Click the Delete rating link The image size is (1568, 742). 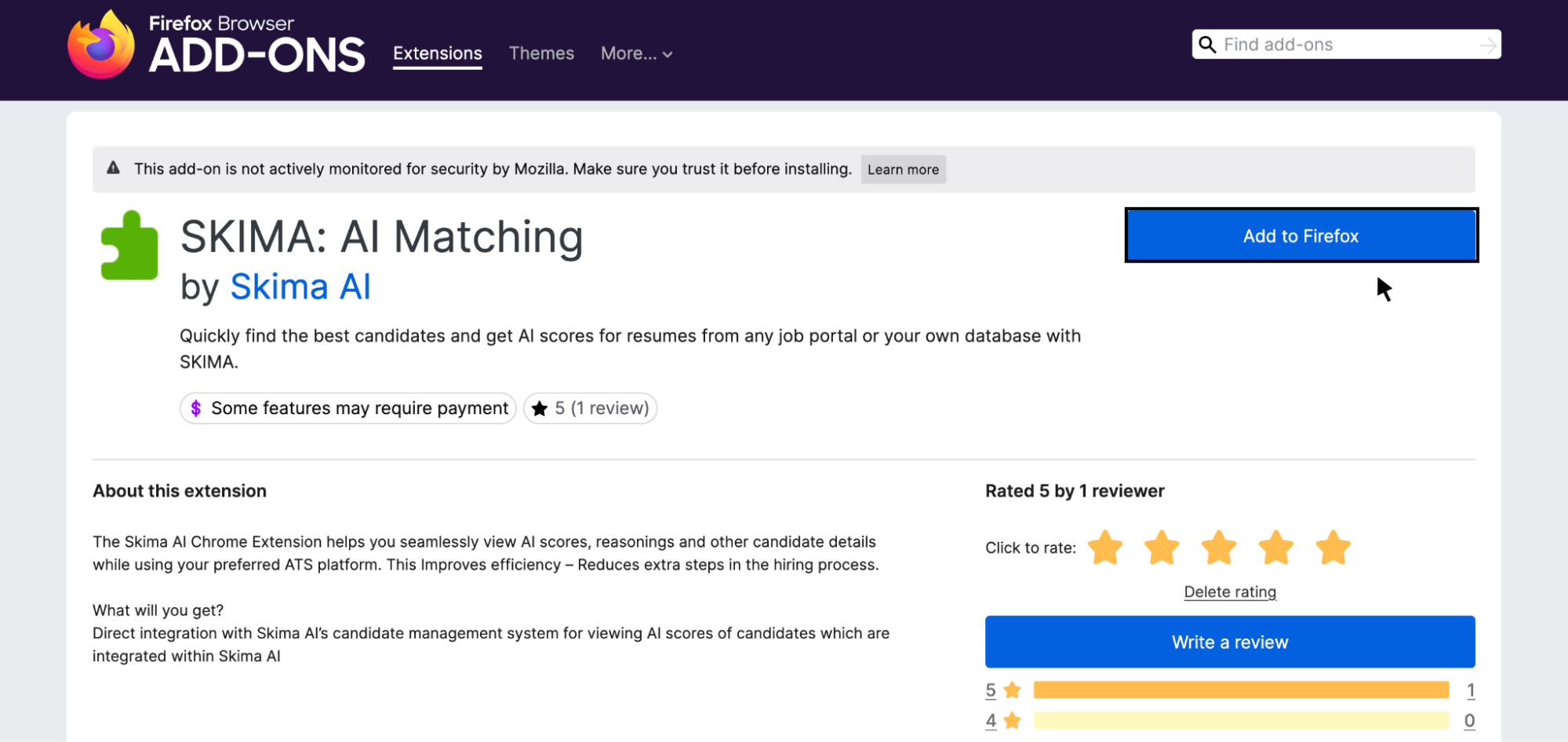[1229, 592]
